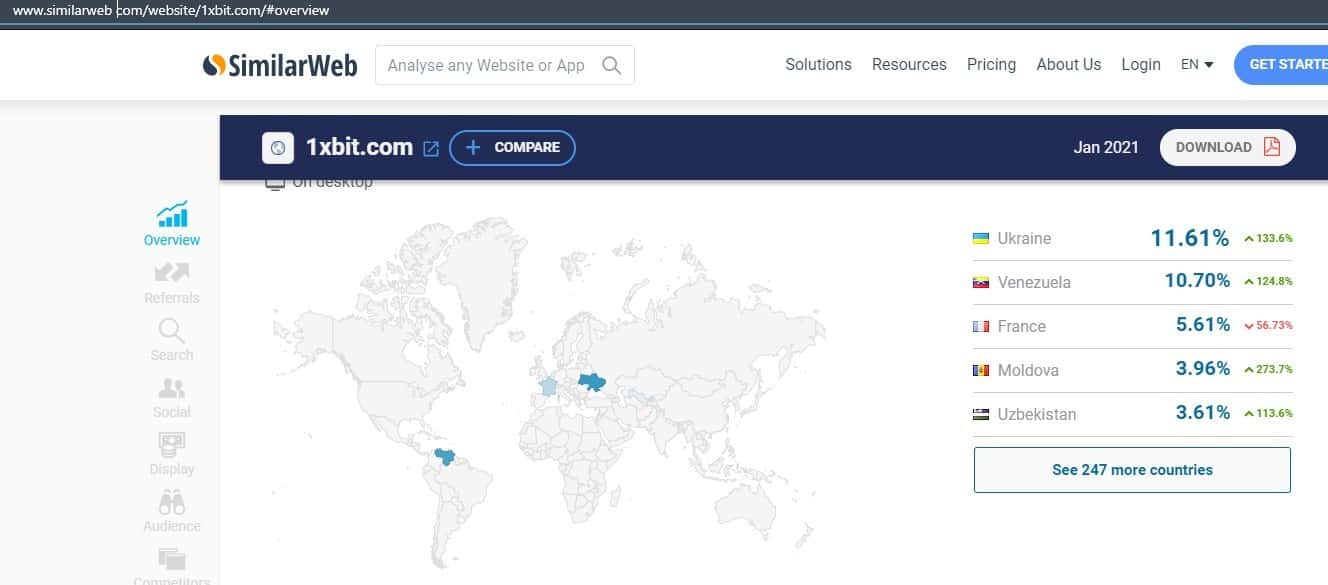Click the 5.61% traffic share value
The width and height of the screenshot is (1328, 585).
[1203, 325]
